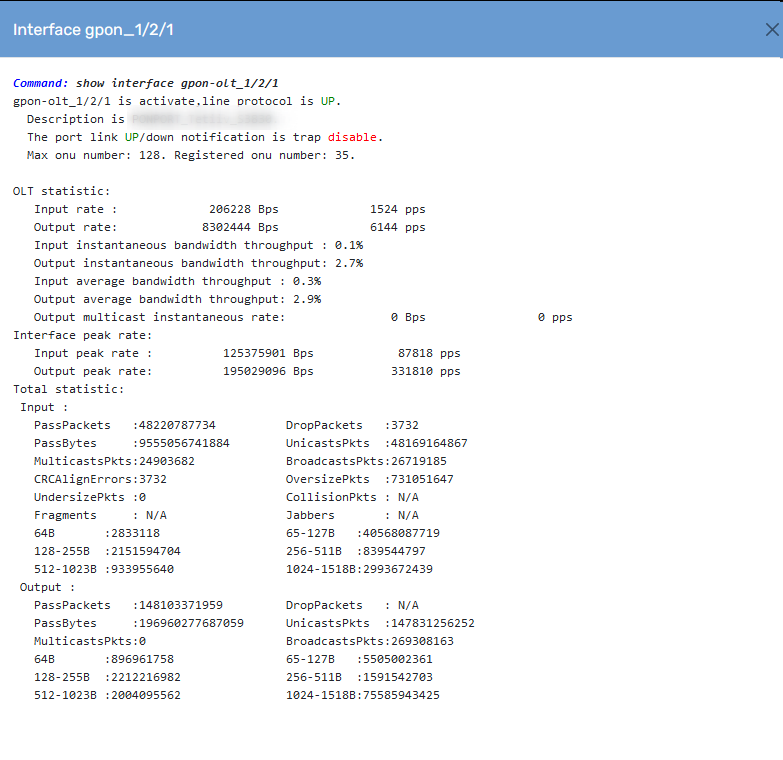Click the Total statistic heading
Image resolution: width=783 pixels, height=760 pixels.
68,389
